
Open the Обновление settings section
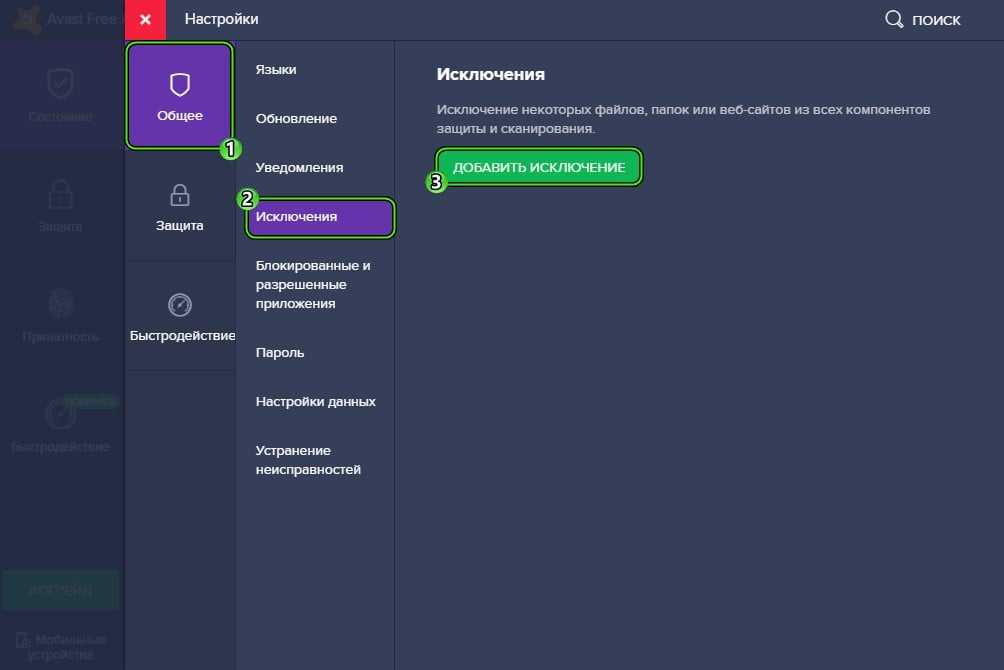coord(296,119)
